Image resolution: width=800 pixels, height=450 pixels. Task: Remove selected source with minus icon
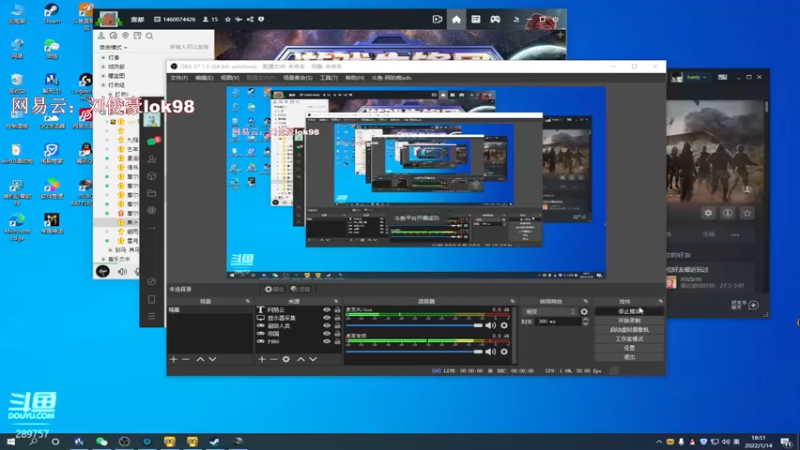coord(274,359)
